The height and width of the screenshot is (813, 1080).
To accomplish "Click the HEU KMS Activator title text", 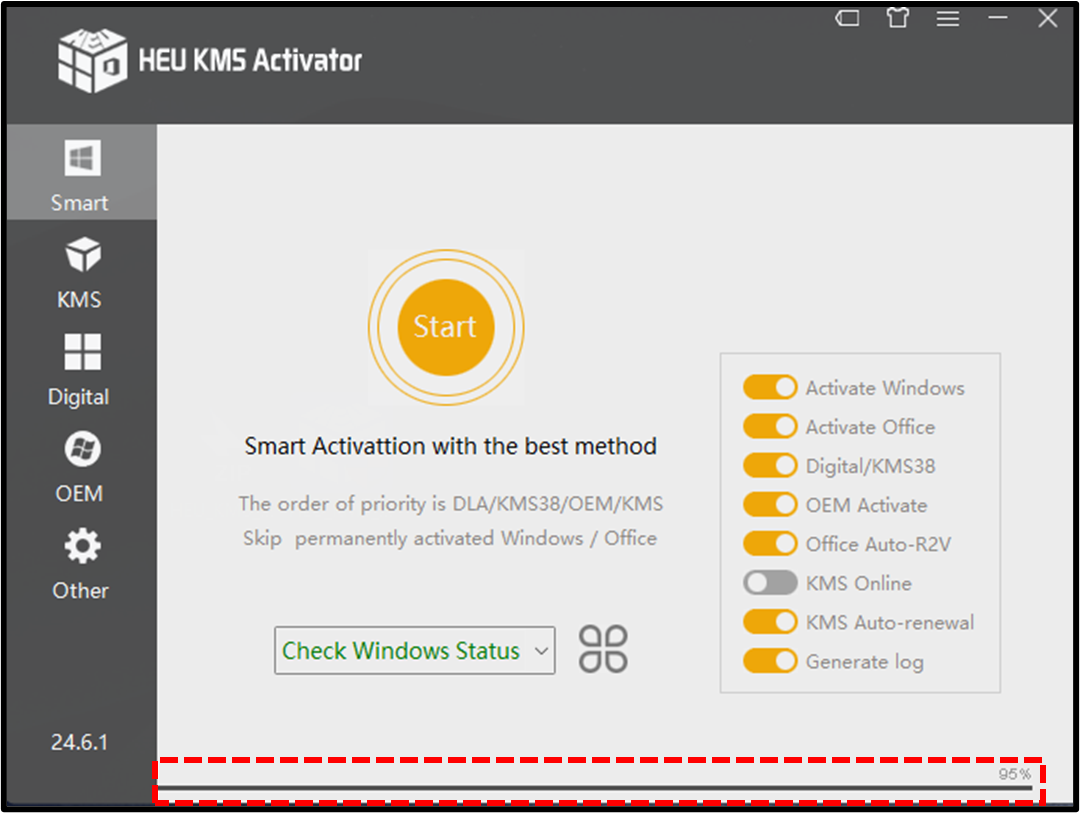I will click(250, 61).
